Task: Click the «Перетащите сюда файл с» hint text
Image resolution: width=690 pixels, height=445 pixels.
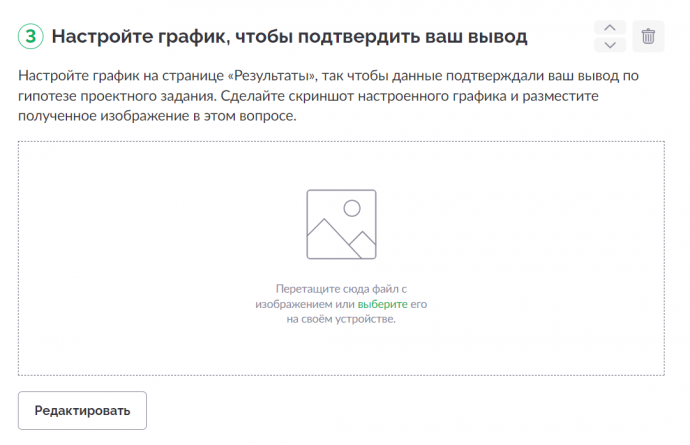Action: [341, 289]
